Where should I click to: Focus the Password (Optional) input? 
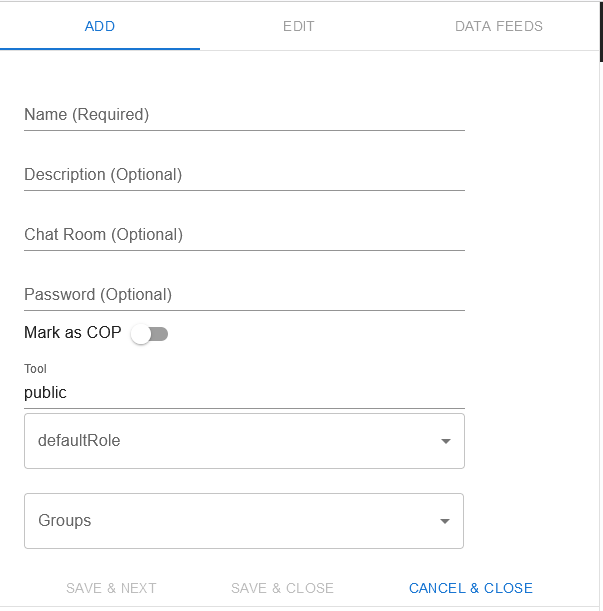[x=244, y=295]
